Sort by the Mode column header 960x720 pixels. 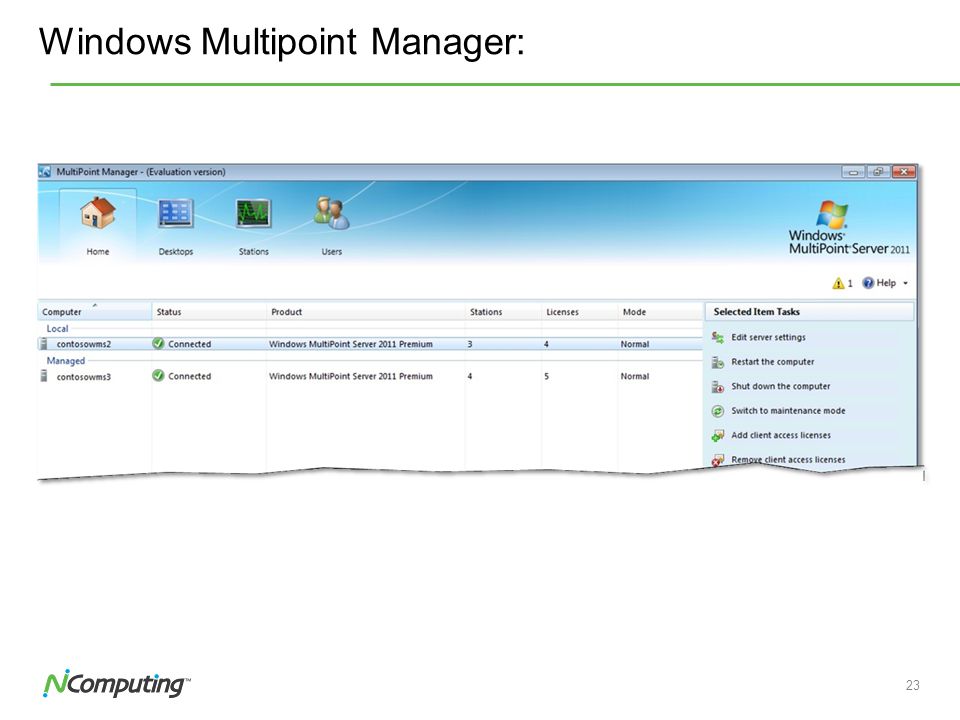[x=660, y=312]
